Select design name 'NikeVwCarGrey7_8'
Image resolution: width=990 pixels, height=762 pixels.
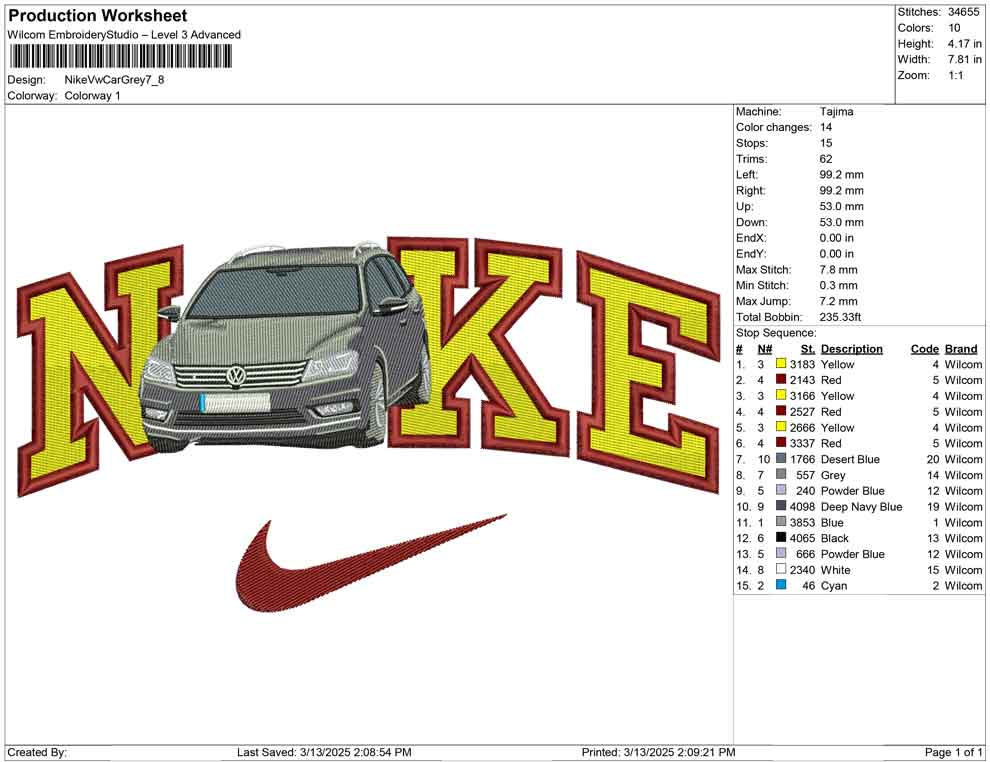(114, 80)
